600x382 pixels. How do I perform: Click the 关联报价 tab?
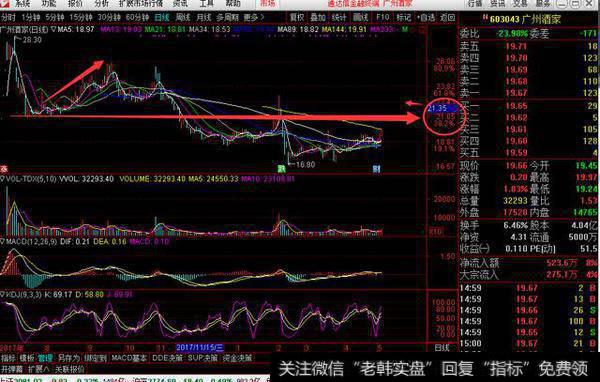[70, 369]
